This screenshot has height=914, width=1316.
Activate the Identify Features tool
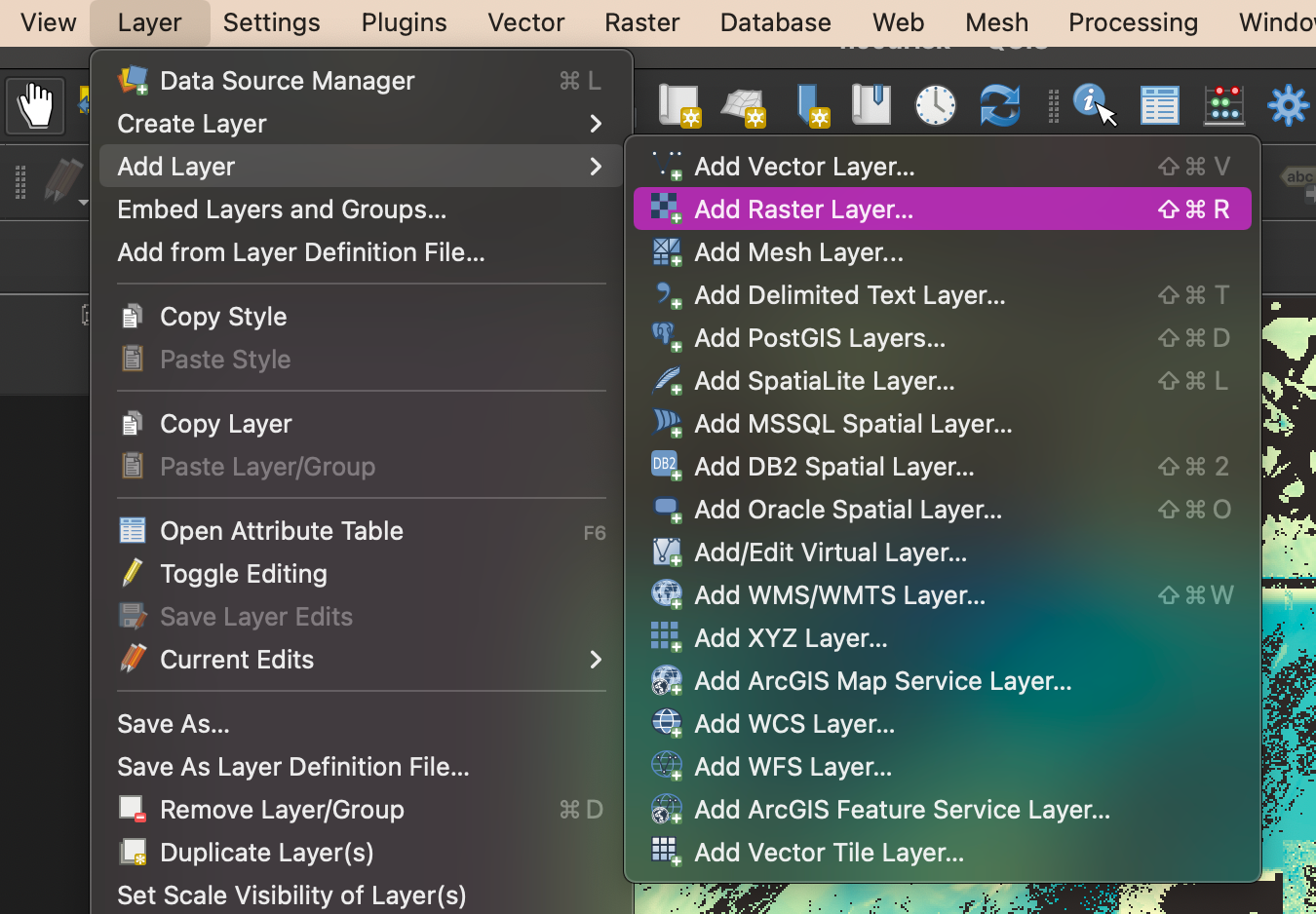(x=1094, y=104)
